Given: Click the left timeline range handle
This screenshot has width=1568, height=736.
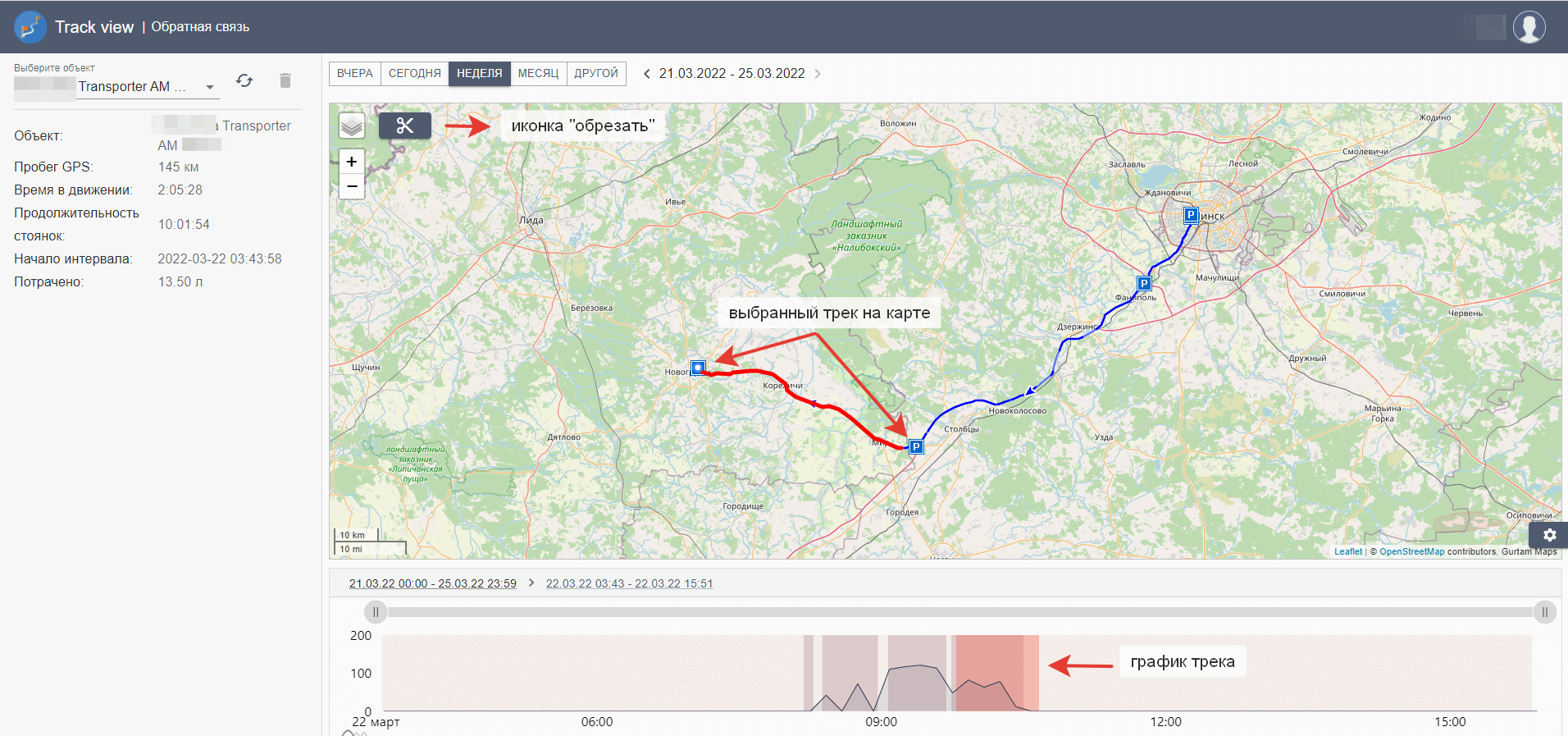Looking at the screenshot, I should [376, 612].
